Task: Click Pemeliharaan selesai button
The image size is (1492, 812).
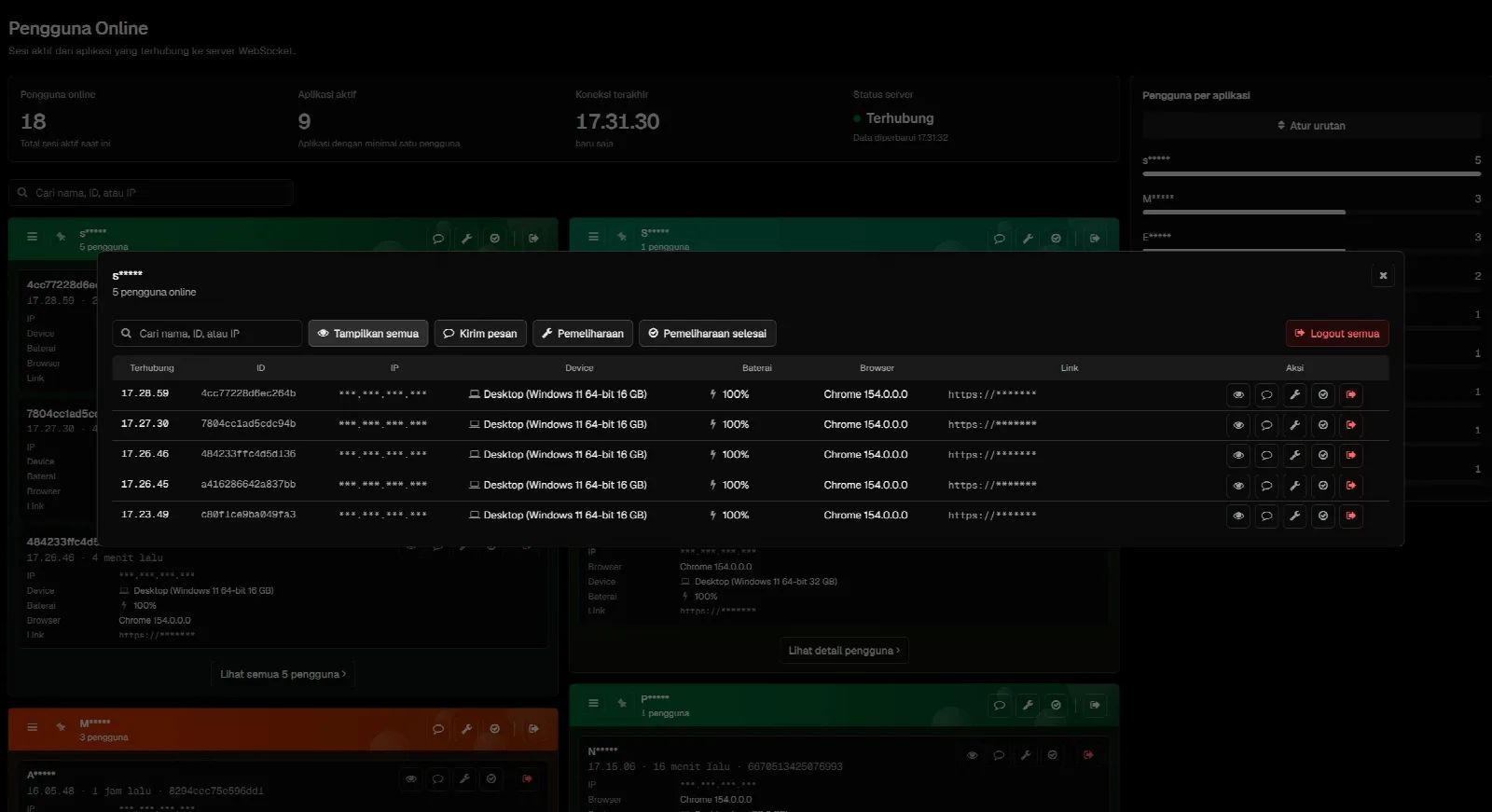Action: point(708,334)
